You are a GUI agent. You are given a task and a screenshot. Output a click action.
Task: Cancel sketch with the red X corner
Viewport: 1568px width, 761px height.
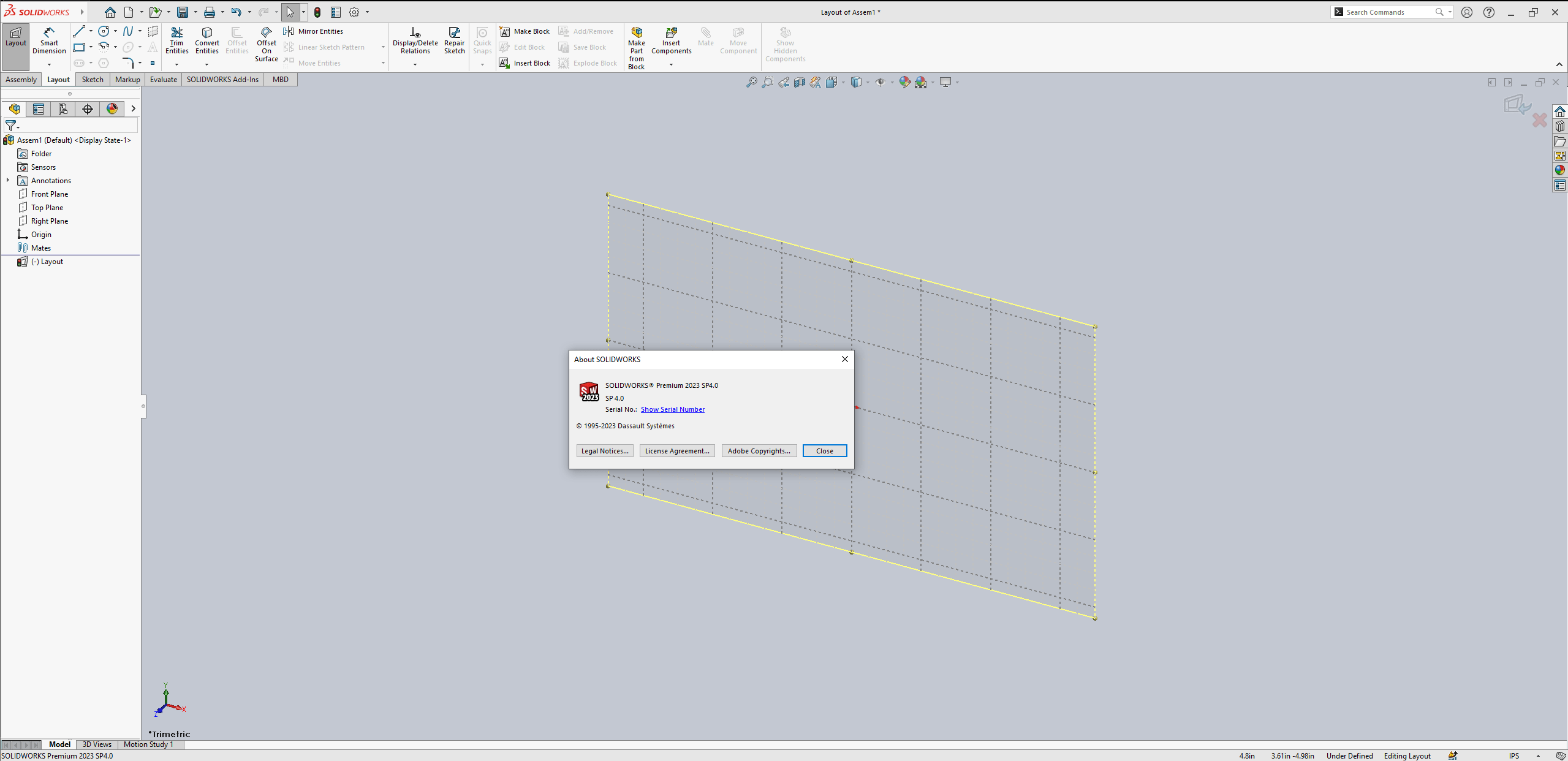pos(1540,119)
